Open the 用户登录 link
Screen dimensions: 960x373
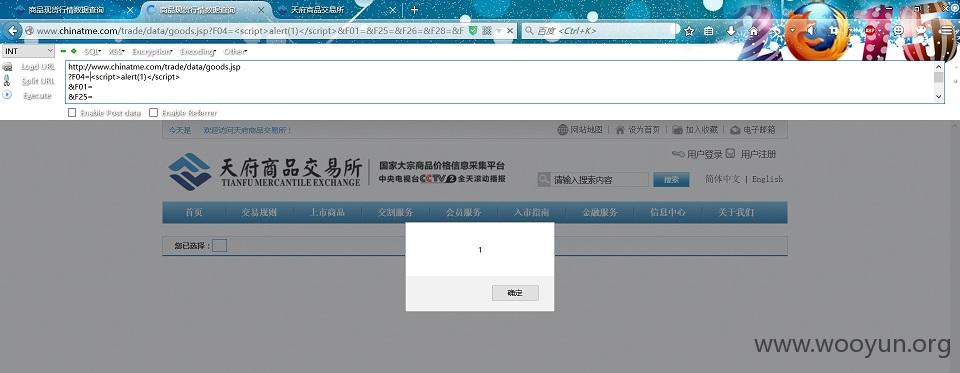(x=704, y=154)
